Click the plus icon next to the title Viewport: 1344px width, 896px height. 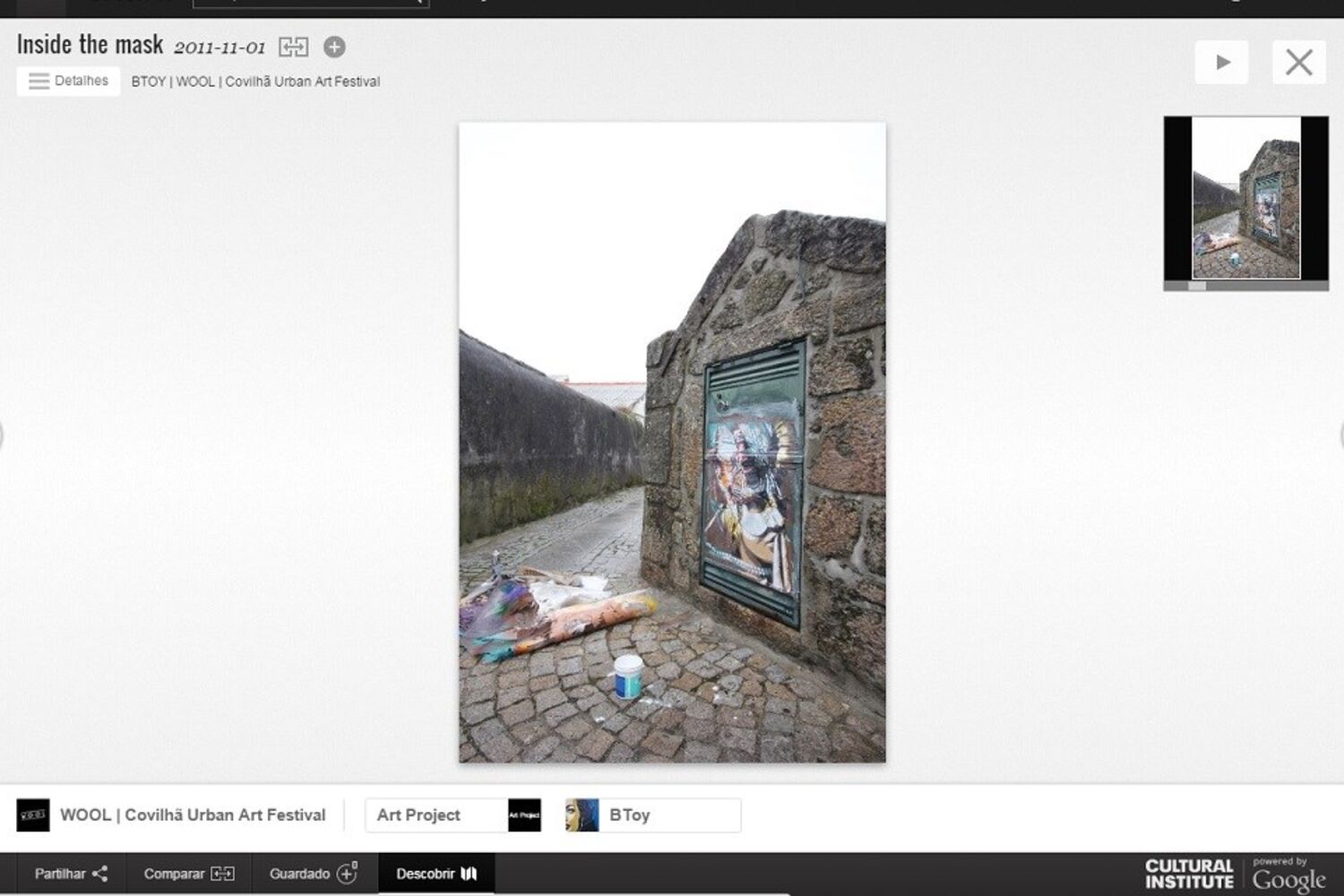click(x=334, y=47)
